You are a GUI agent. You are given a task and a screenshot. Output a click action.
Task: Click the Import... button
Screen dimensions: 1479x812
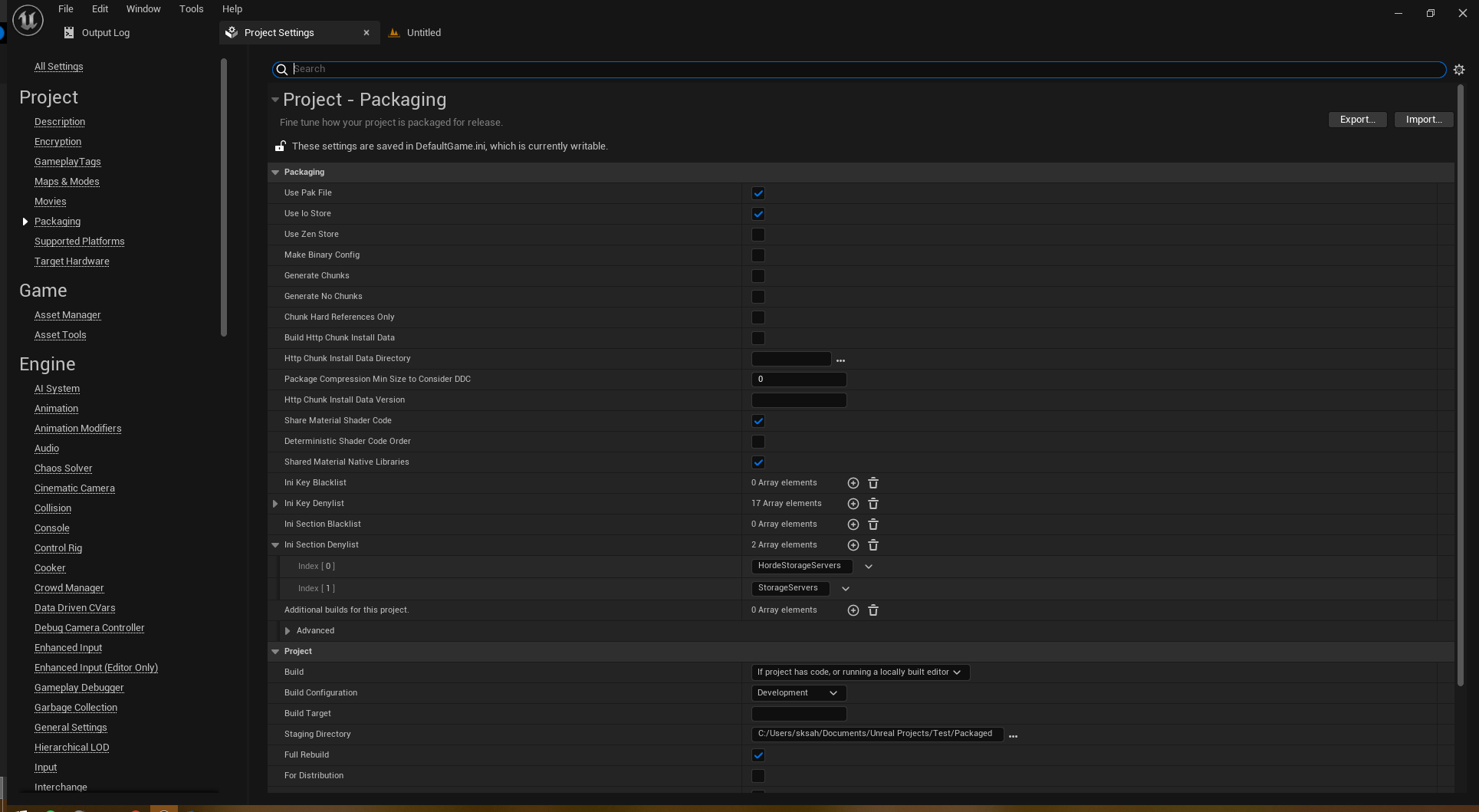click(x=1424, y=120)
